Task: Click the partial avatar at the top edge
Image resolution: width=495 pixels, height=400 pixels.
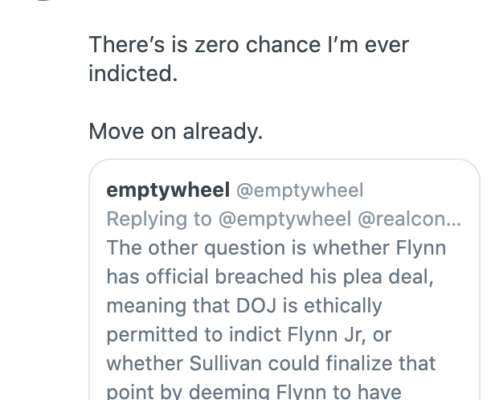Action: (43, 0)
